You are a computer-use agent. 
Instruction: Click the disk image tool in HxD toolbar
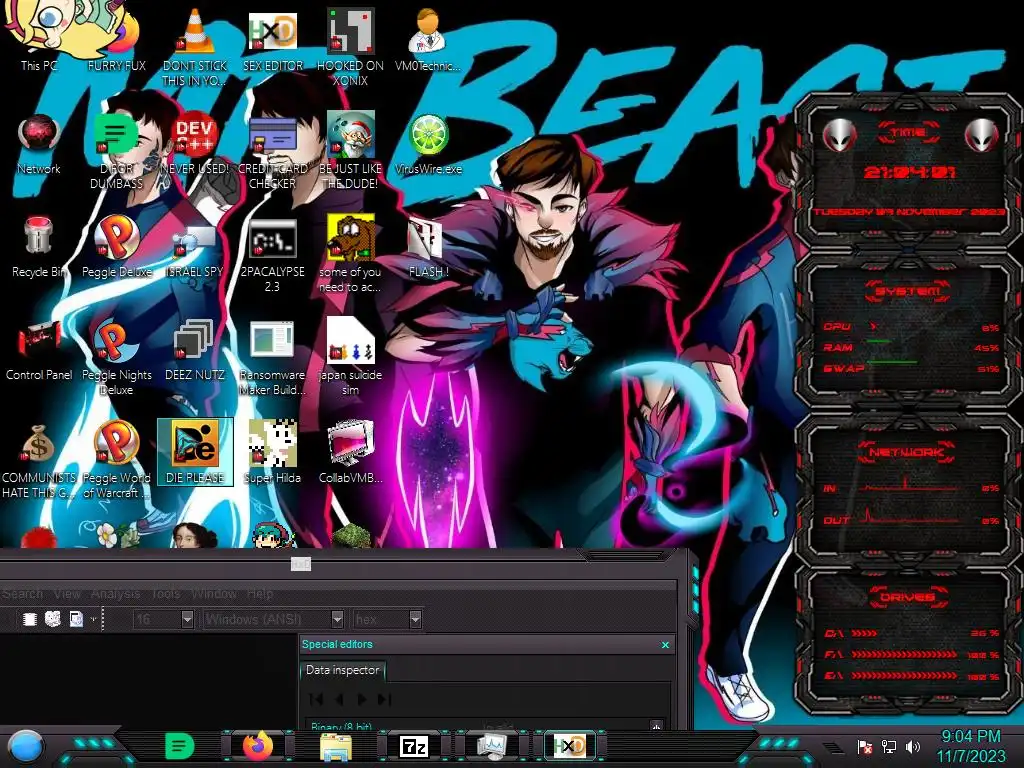pyautogui.click(x=52, y=619)
